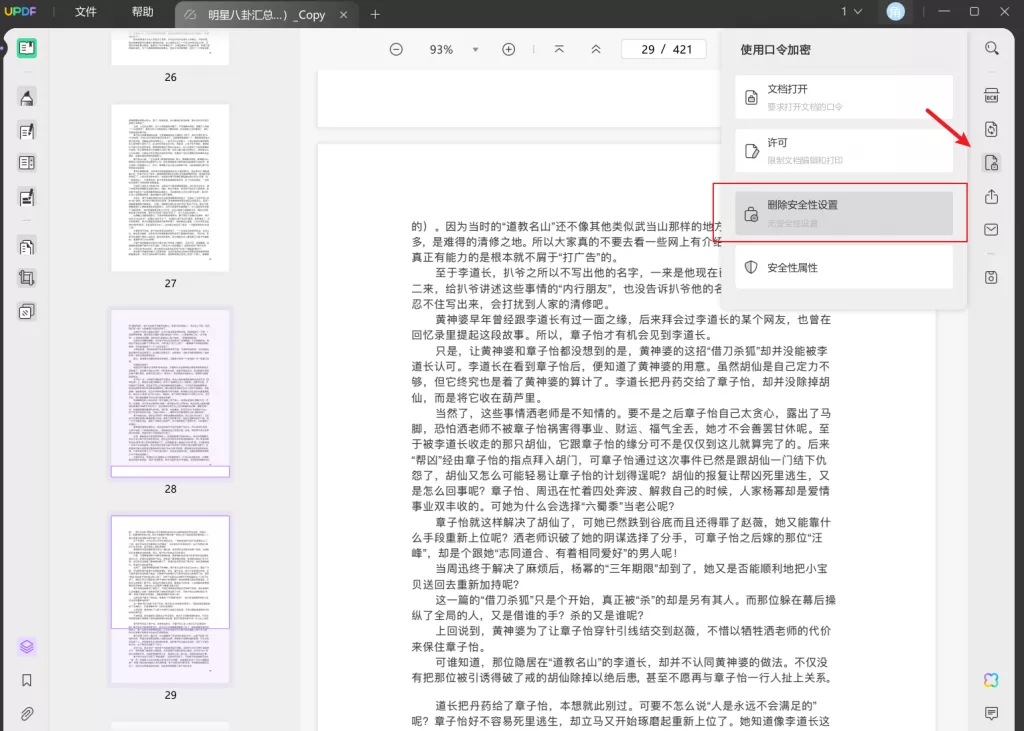
Task: Click the UPDF logo
Action: 21,12
